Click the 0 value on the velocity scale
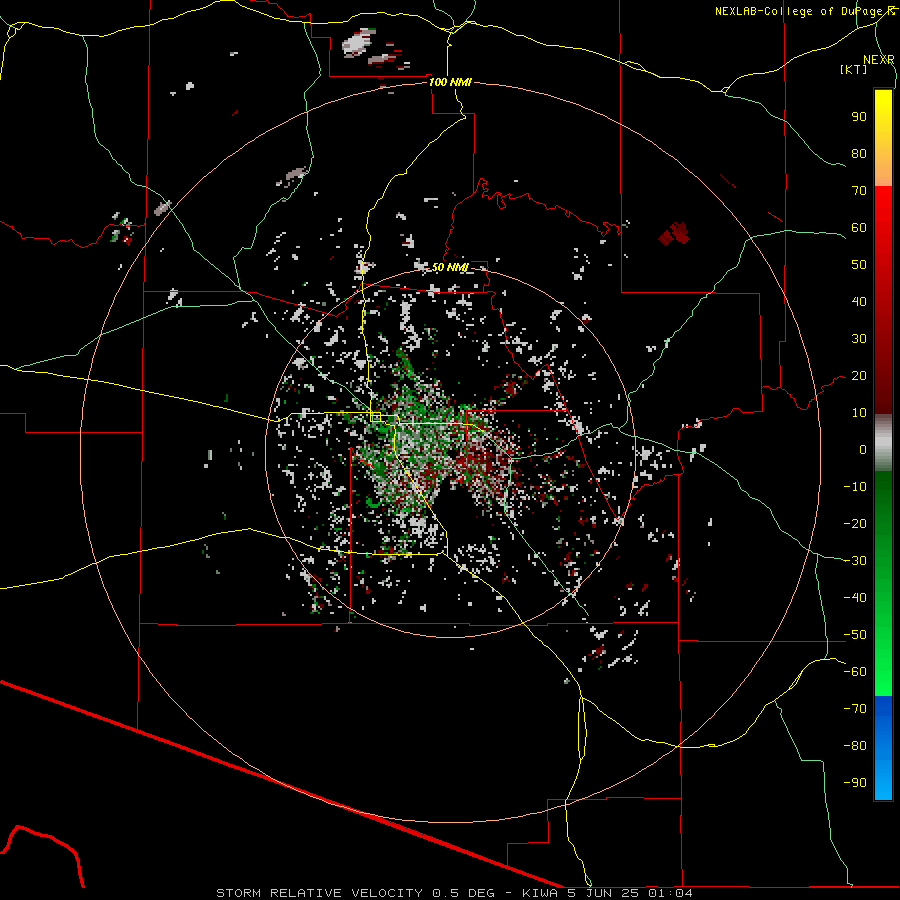 (863, 449)
